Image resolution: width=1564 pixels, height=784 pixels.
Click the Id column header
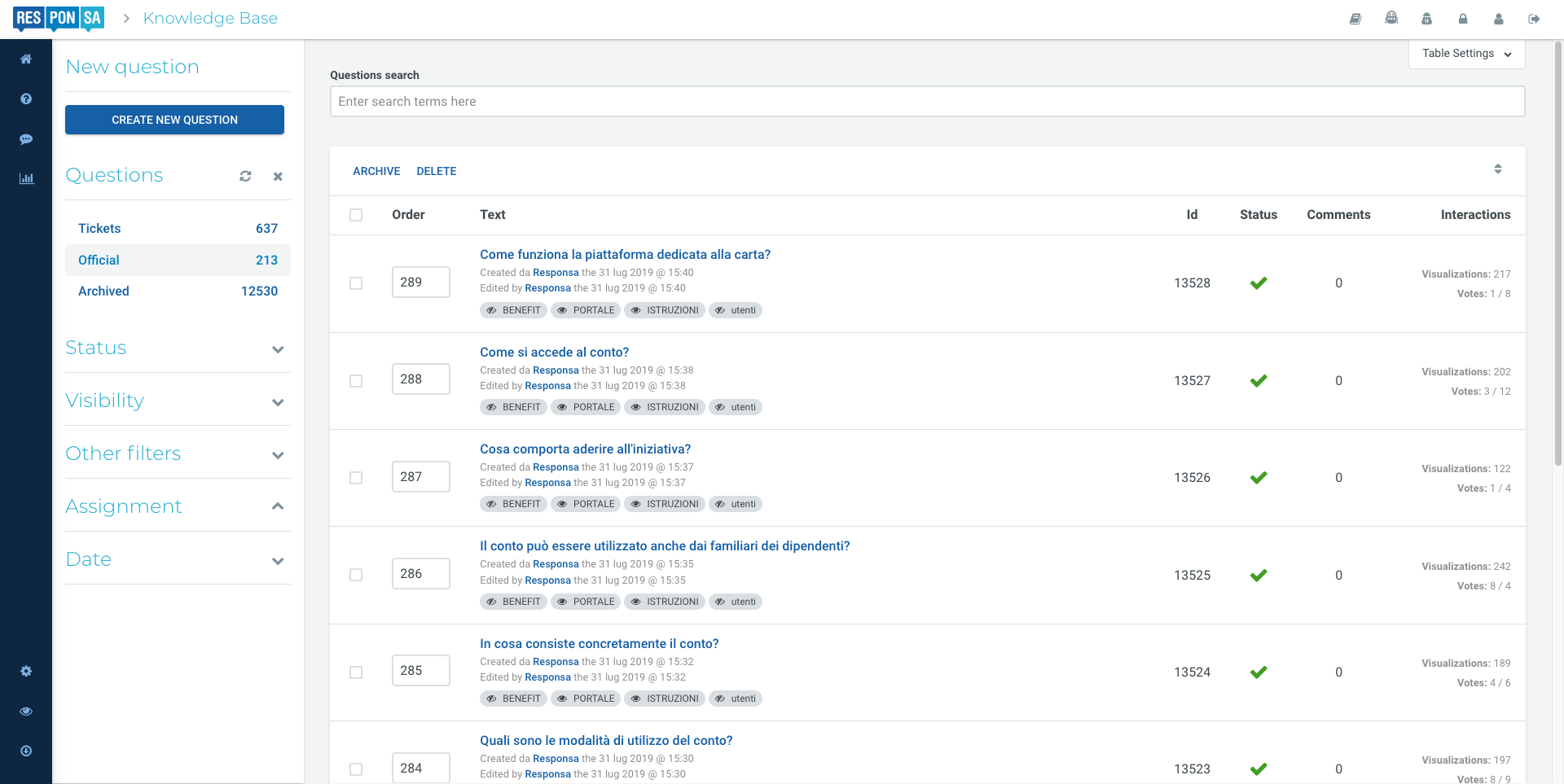click(1192, 215)
